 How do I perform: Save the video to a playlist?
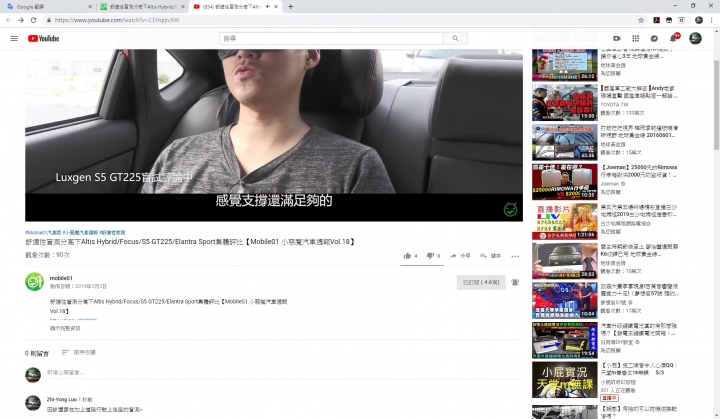pyautogui.click(x=490, y=256)
